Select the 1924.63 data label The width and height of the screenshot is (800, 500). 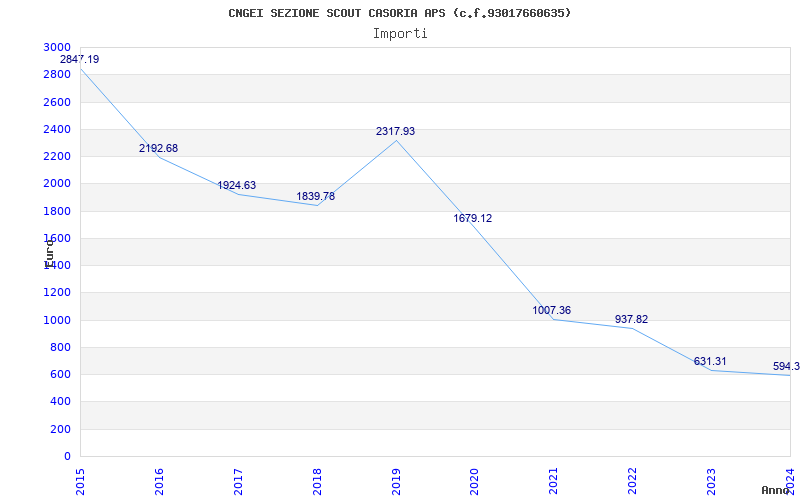pos(237,186)
